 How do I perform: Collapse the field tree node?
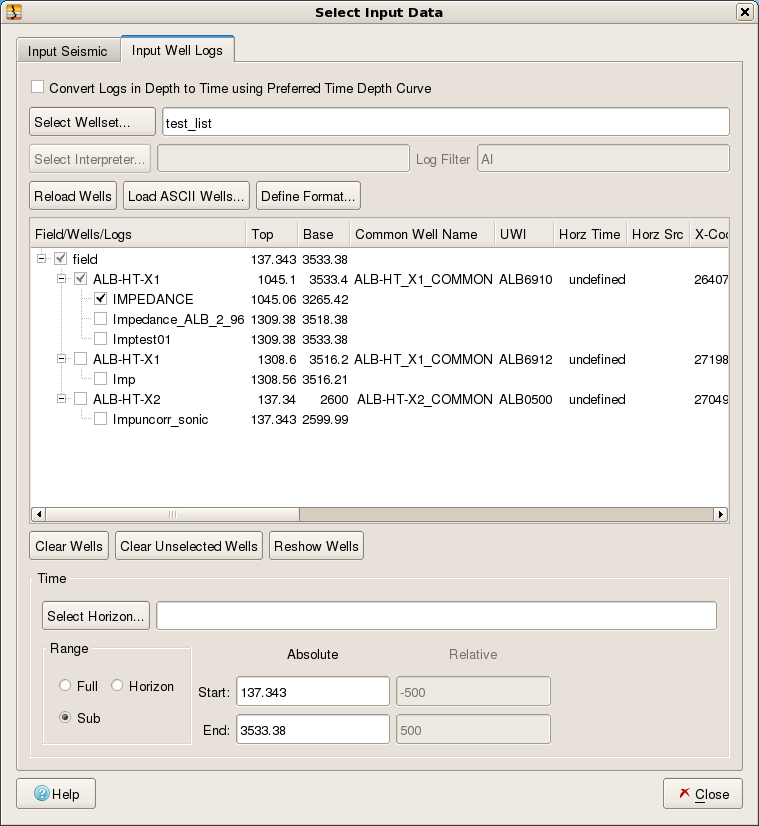pos(41,259)
